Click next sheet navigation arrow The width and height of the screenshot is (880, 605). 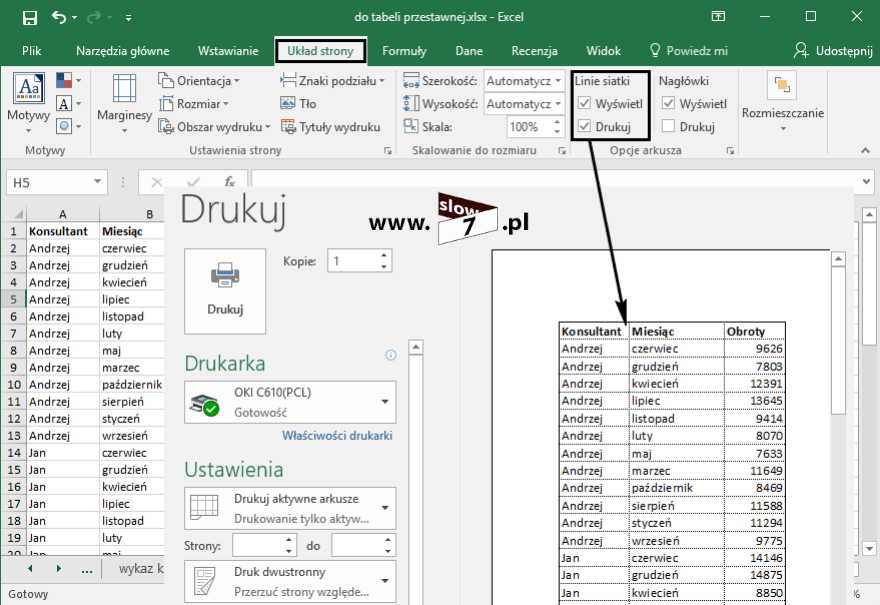(58, 569)
